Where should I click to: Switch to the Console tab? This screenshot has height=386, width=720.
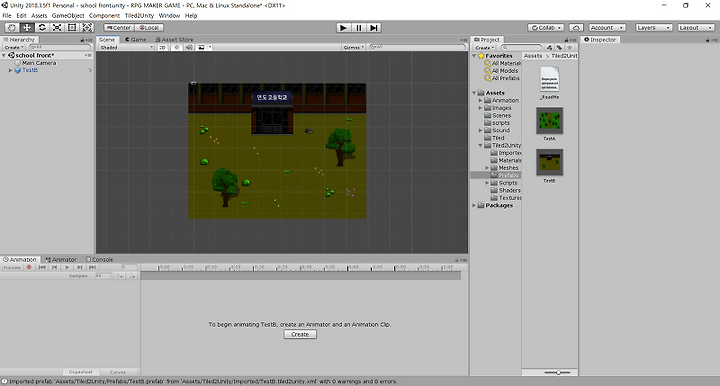click(100, 259)
